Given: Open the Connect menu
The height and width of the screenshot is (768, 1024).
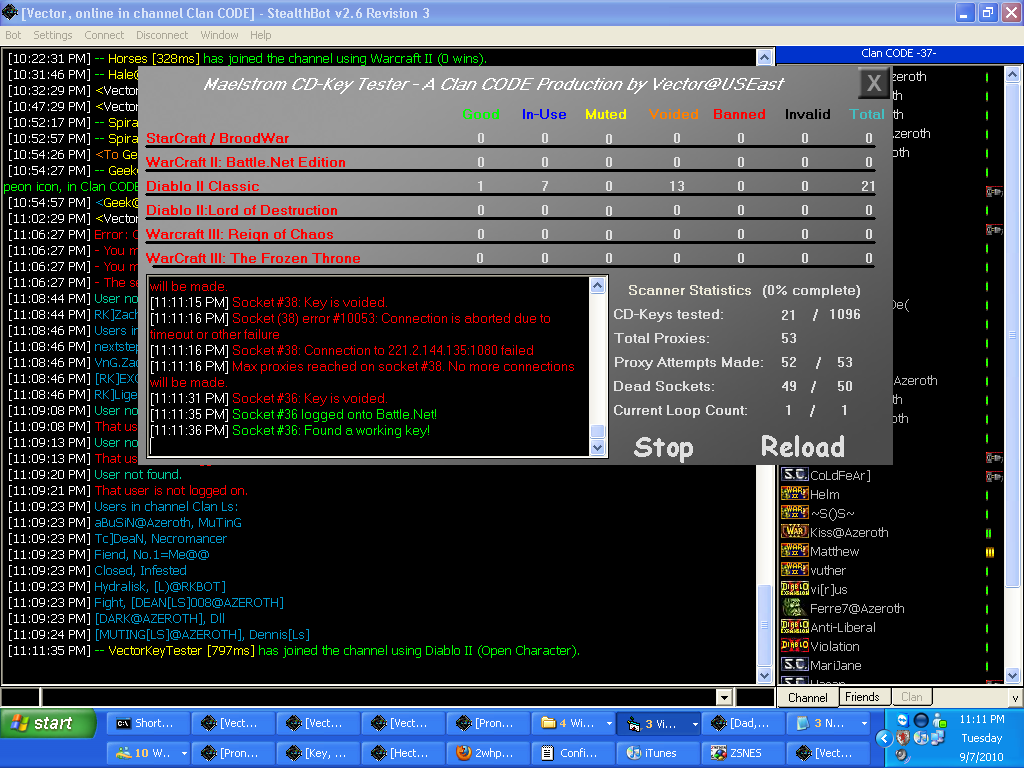Looking at the screenshot, I should (x=104, y=35).
